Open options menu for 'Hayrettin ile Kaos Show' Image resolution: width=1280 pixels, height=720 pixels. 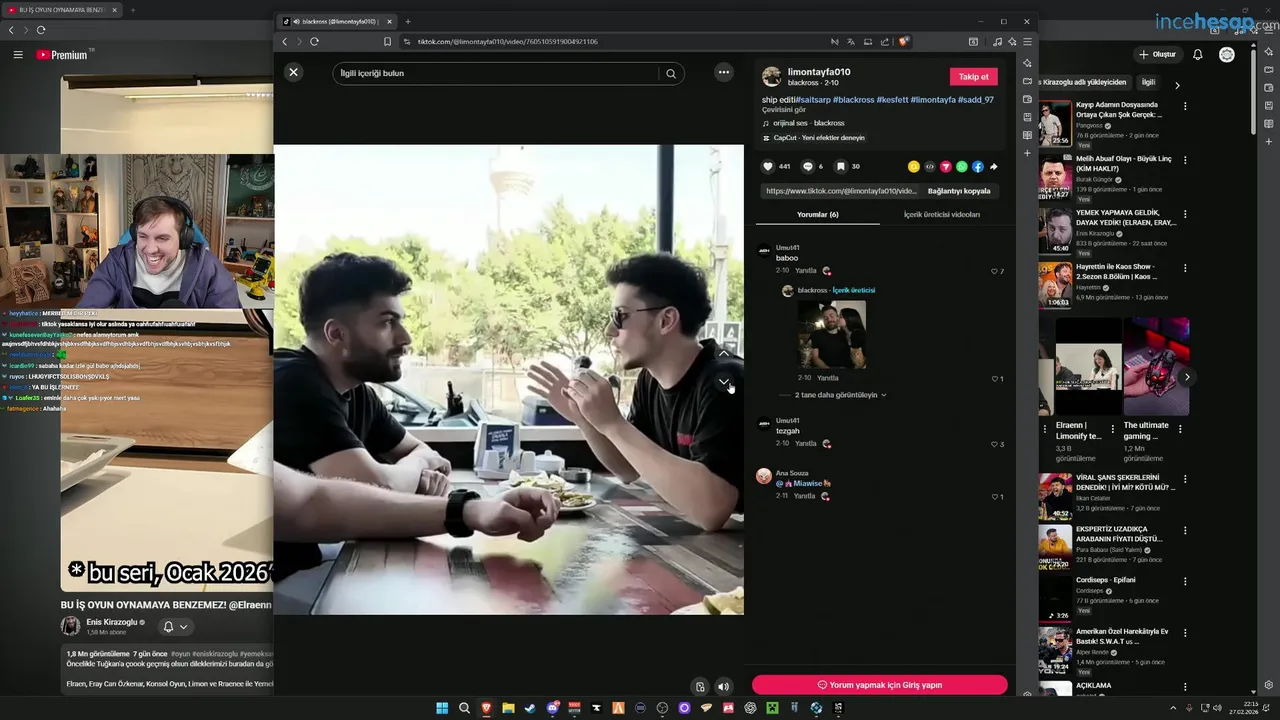tap(1185, 268)
